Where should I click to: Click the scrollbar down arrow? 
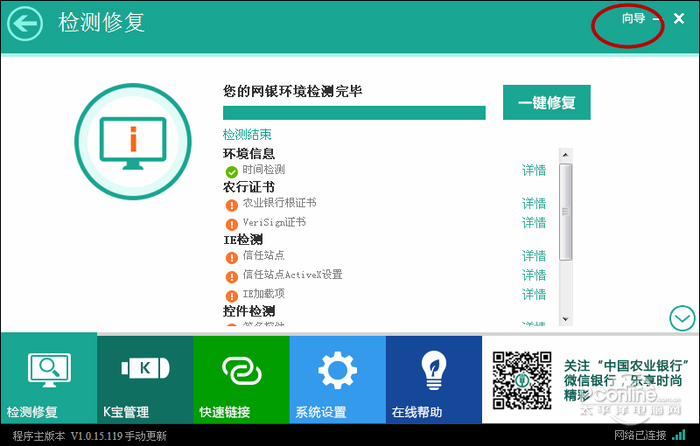(x=565, y=319)
